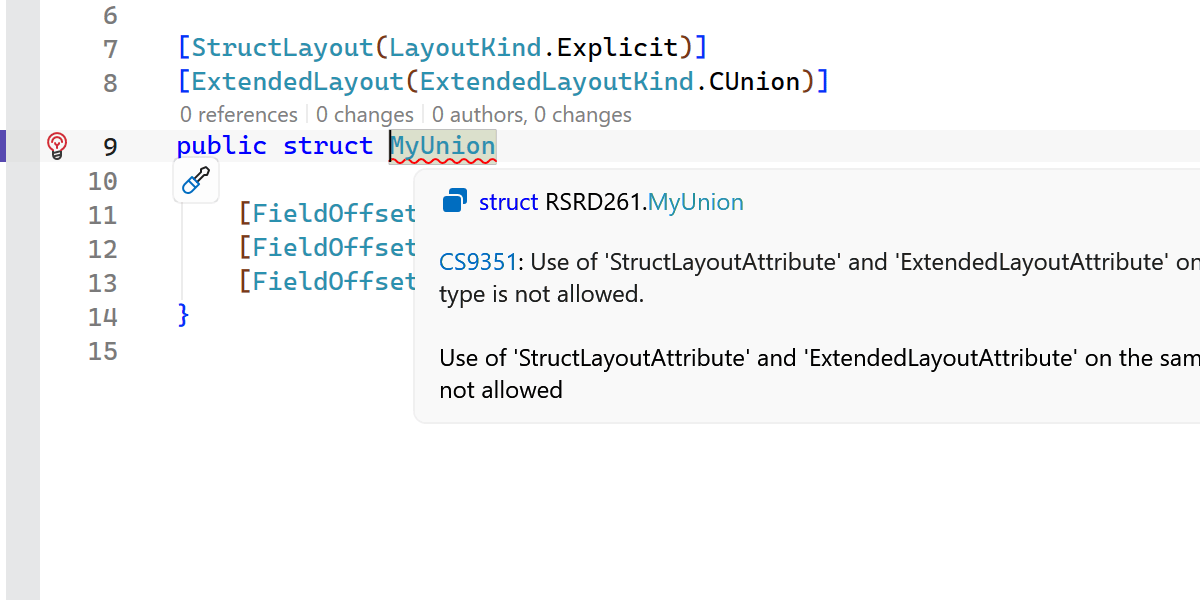Click FieldOffset attribute on line 12
The image size is (1200, 600).
click(x=333, y=248)
